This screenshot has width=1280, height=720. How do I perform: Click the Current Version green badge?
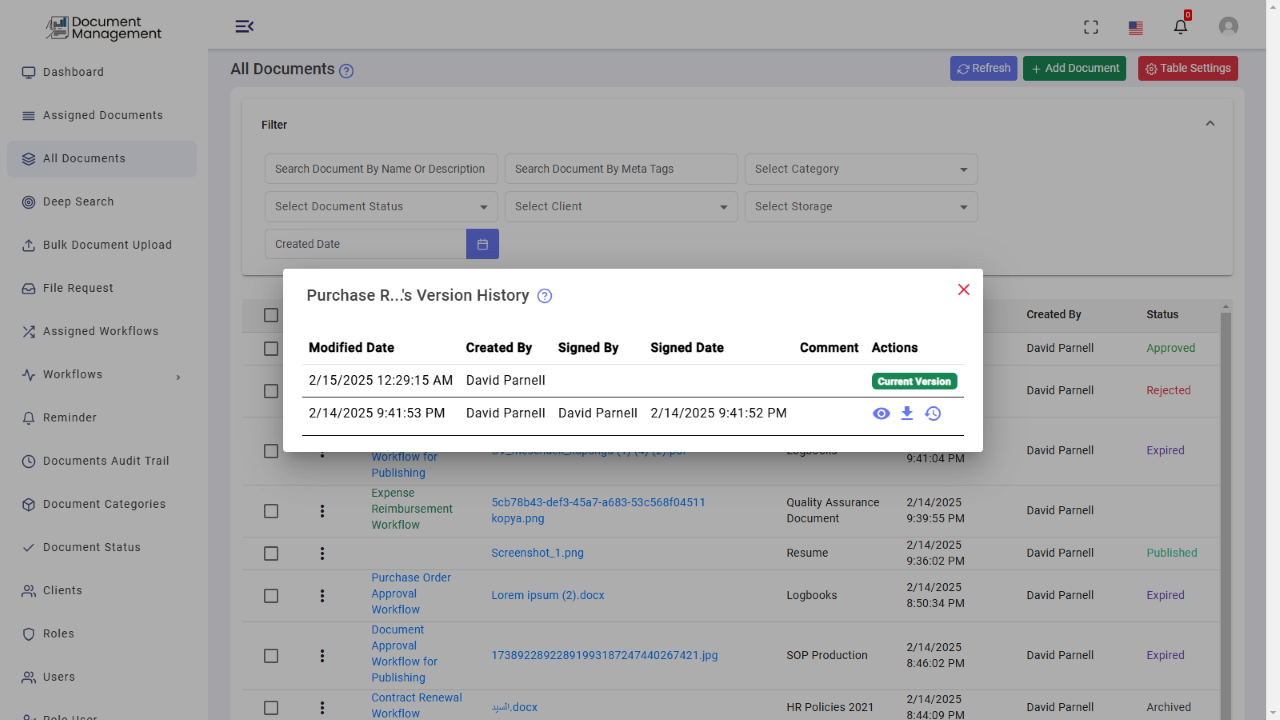coord(913,381)
